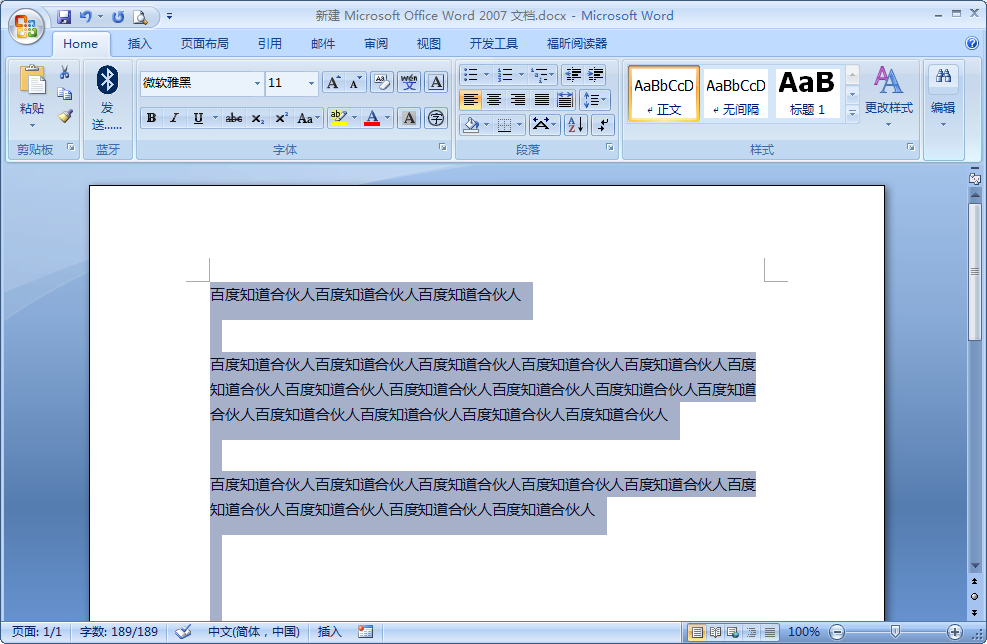Copy the selected text
987x644 pixels.
point(64,94)
